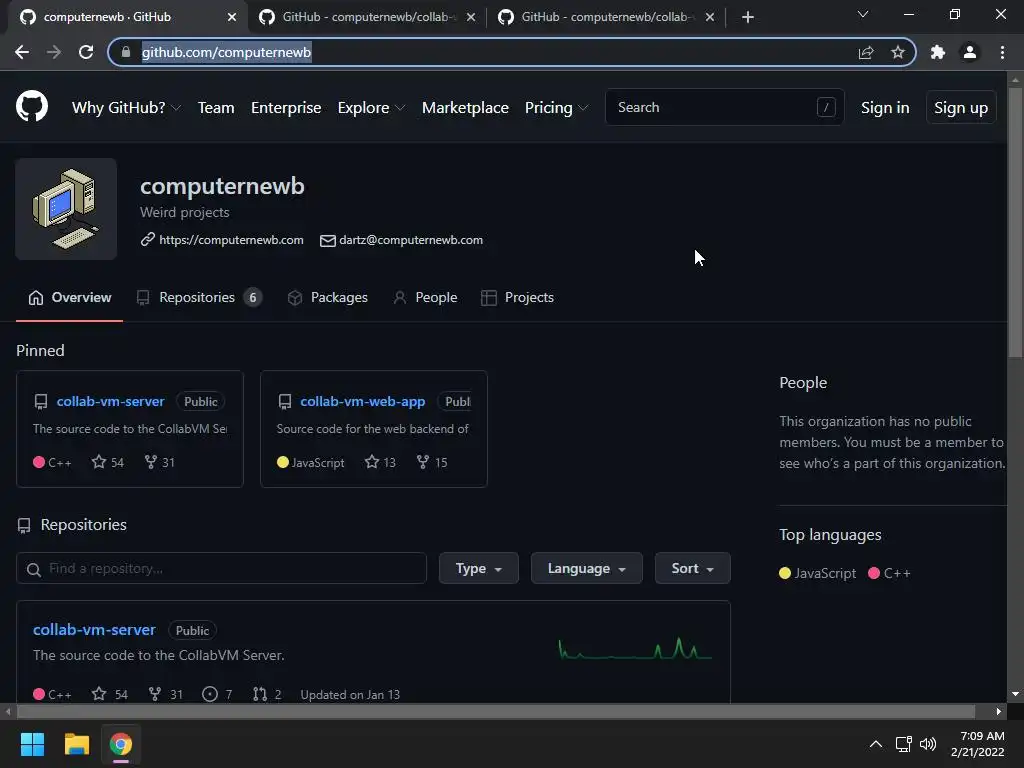The height and width of the screenshot is (768, 1024).
Task: Close the computernewb · GitHub tab
Action: 232,17
